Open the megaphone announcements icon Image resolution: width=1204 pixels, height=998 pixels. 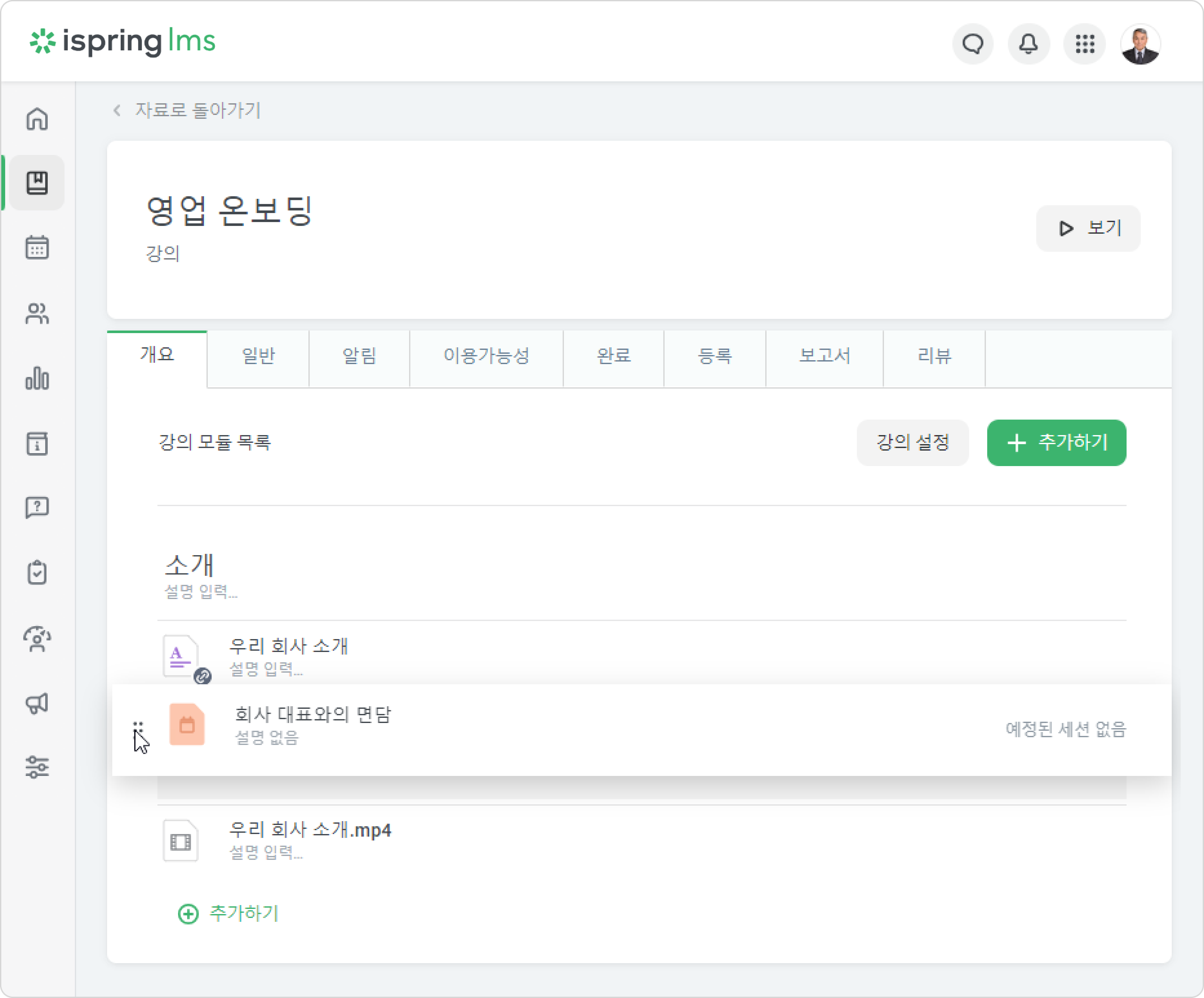click(x=37, y=703)
